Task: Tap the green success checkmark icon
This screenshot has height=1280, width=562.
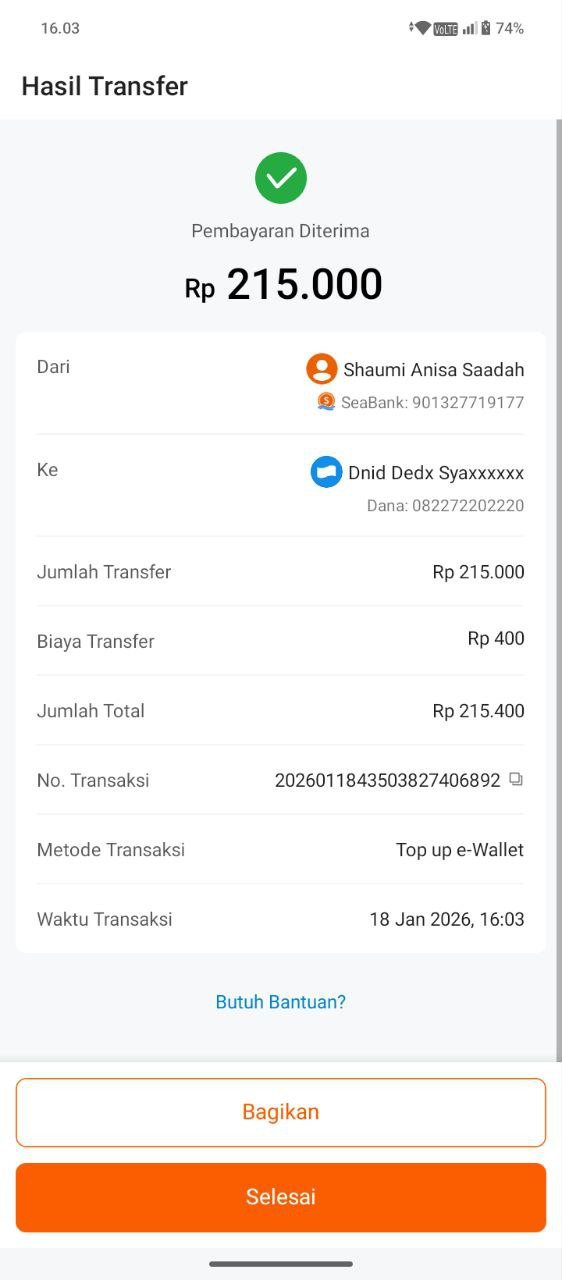Action: 281,178
